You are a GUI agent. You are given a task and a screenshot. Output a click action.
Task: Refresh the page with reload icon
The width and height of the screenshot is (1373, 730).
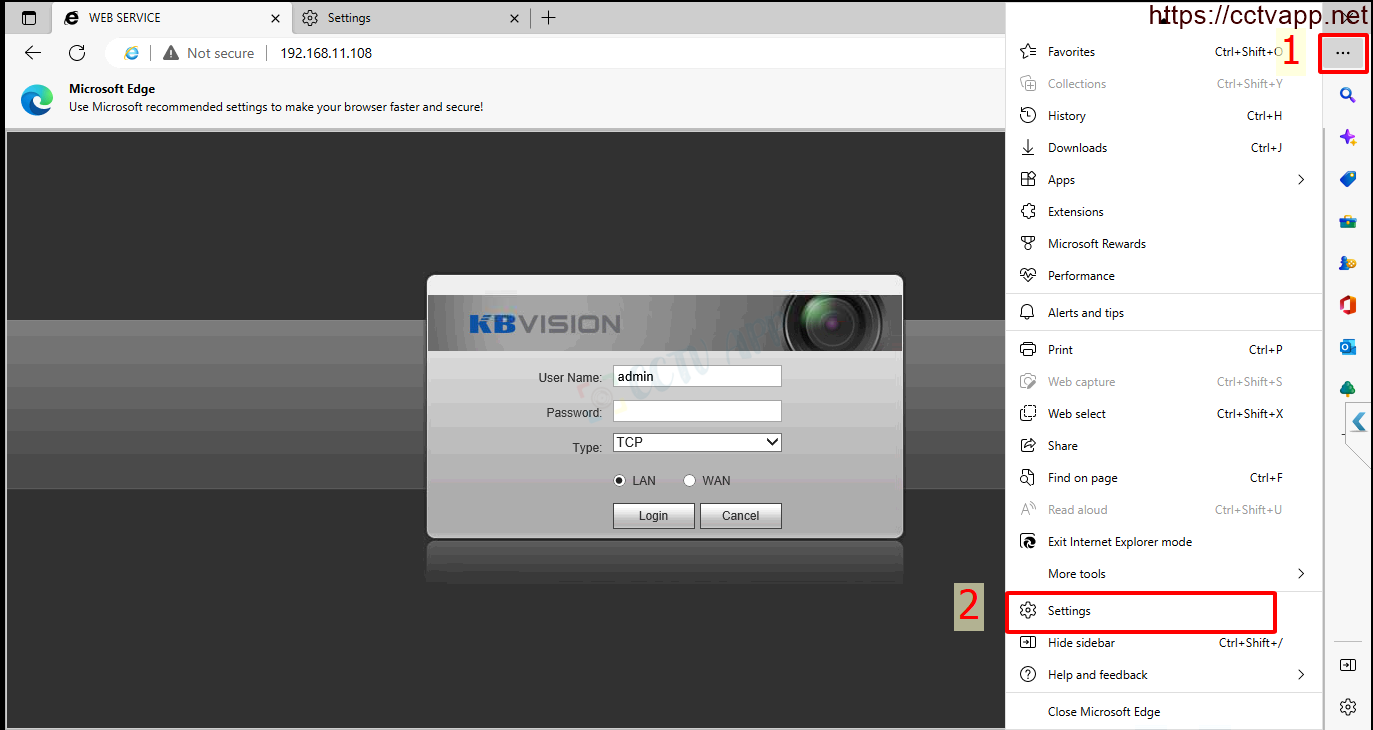[x=77, y=53]
